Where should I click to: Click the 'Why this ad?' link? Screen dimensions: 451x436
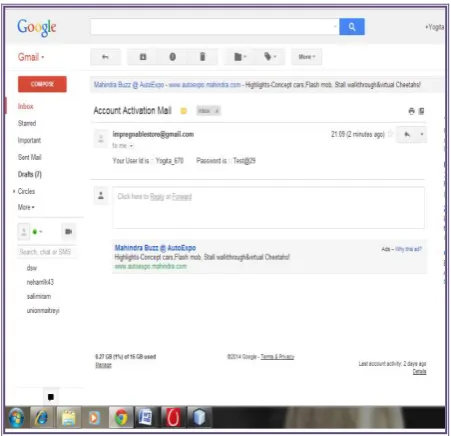point(408,249)
